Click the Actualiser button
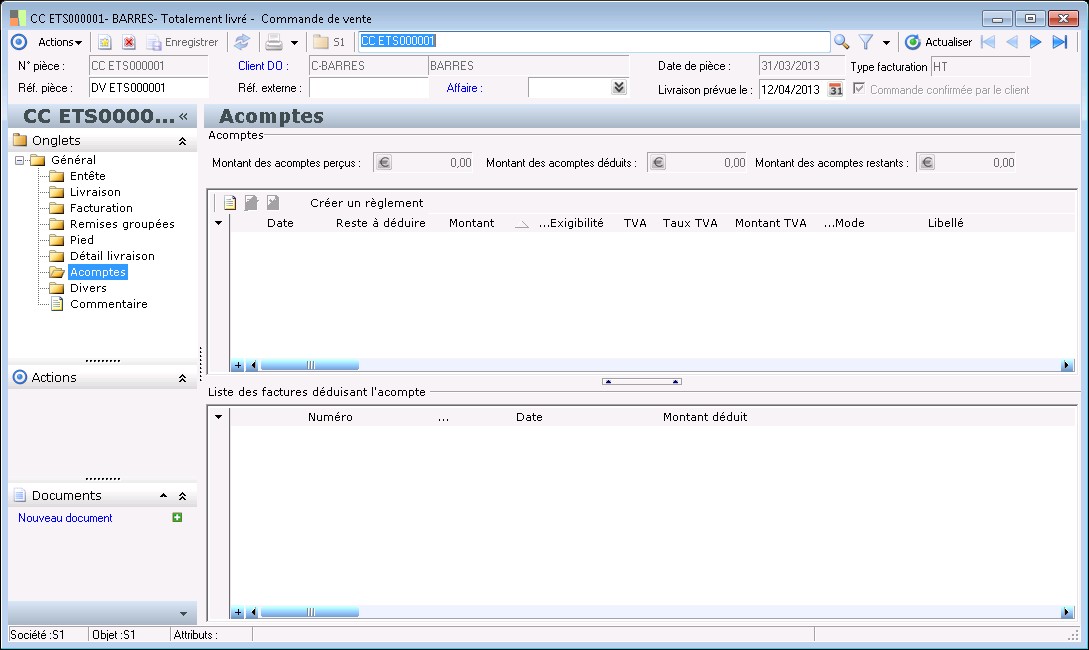Screen dimensions: 1089x650 tap(938, 42)
